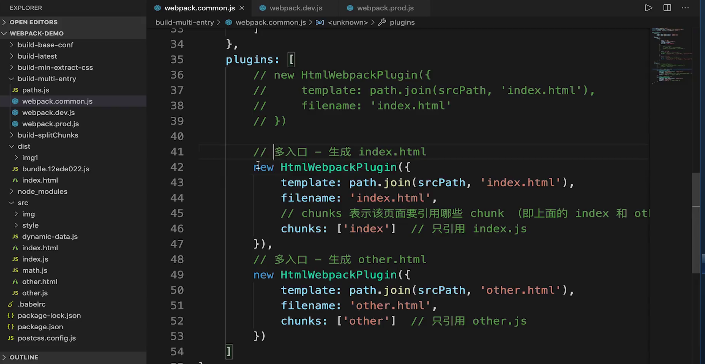This screenshot has height=364, width=705.
Task: Open bundle.12ede022.js in dist
Action: point(73,169)
